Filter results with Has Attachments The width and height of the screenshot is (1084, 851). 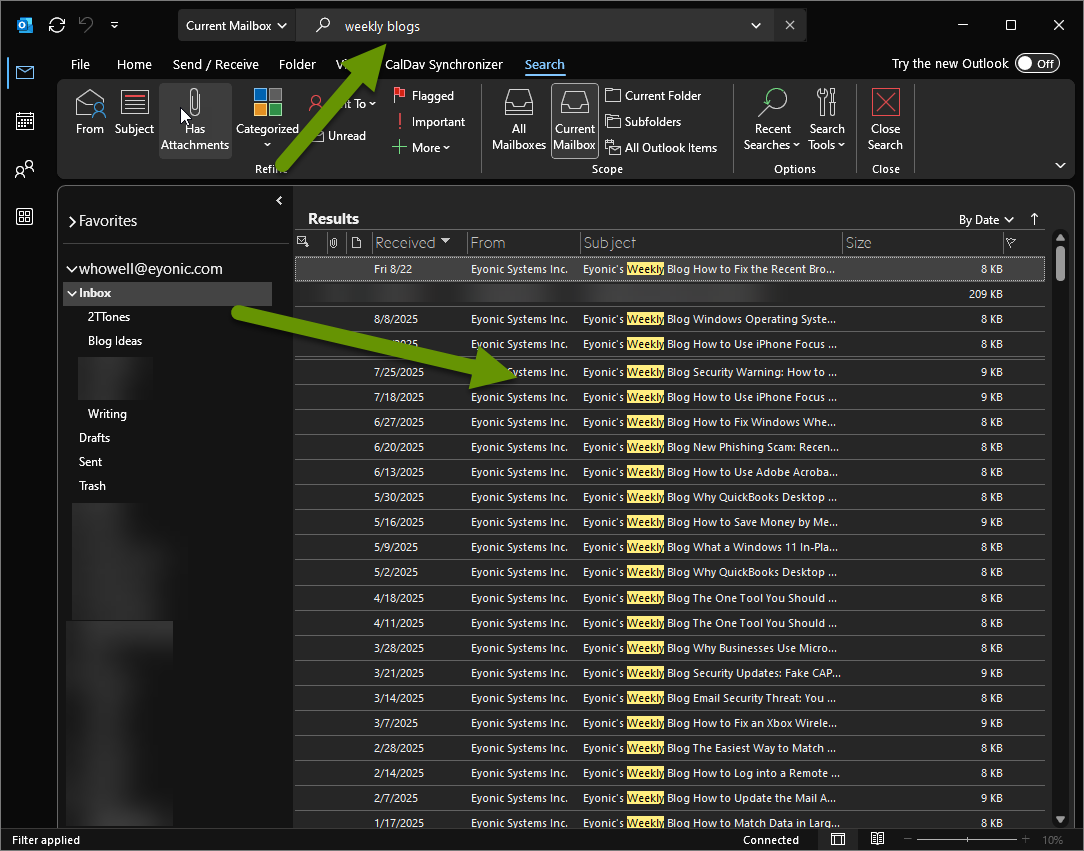[x=195, y=120]
